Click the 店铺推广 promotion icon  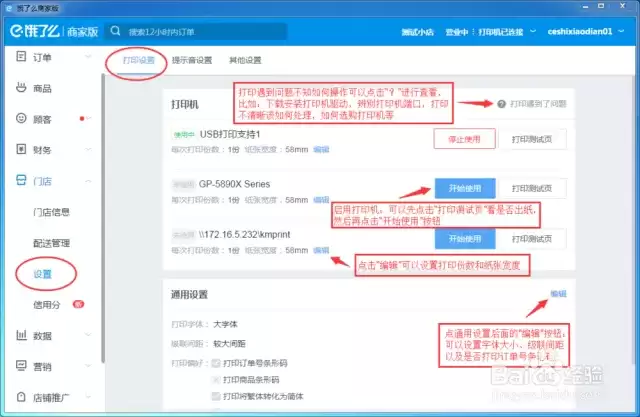[x=21, y=396]
